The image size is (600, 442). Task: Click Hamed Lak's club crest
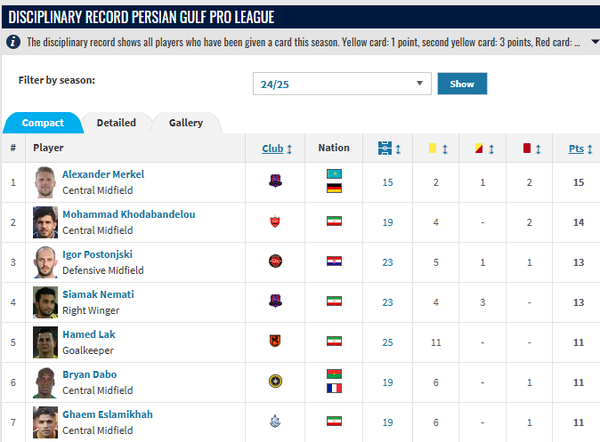pyautogui.click(x=275, y=342)
